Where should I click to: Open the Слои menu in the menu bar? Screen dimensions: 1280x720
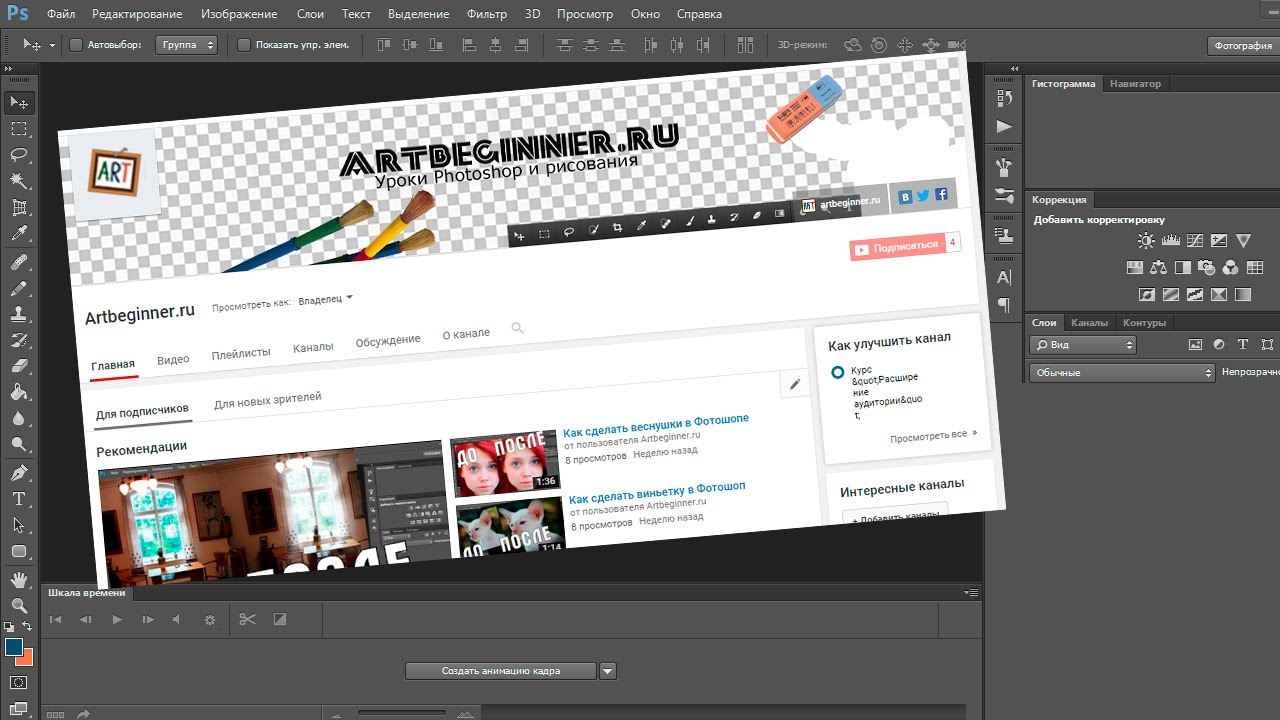pyautogui.click(x=310, y=14)
